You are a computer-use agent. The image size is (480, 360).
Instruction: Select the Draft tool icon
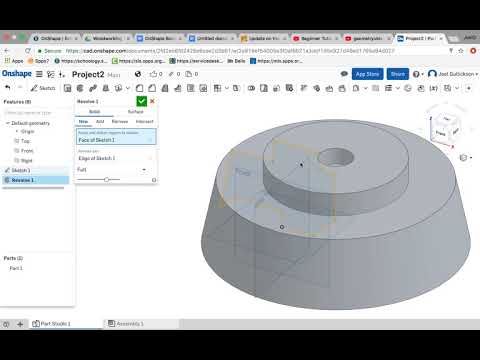(x=165, y=88)
